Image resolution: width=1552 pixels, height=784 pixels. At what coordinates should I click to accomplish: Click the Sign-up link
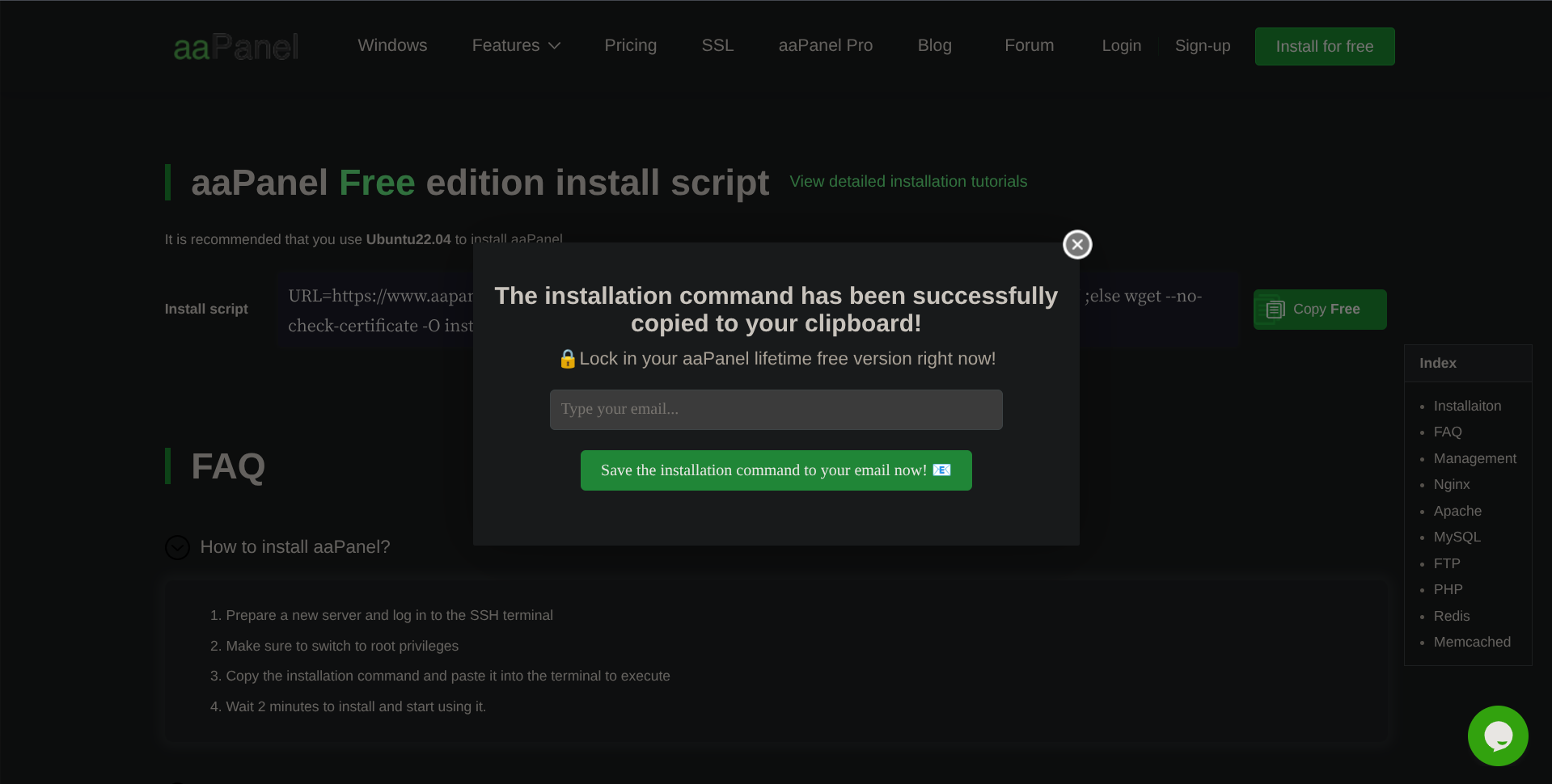point(1202,46)
